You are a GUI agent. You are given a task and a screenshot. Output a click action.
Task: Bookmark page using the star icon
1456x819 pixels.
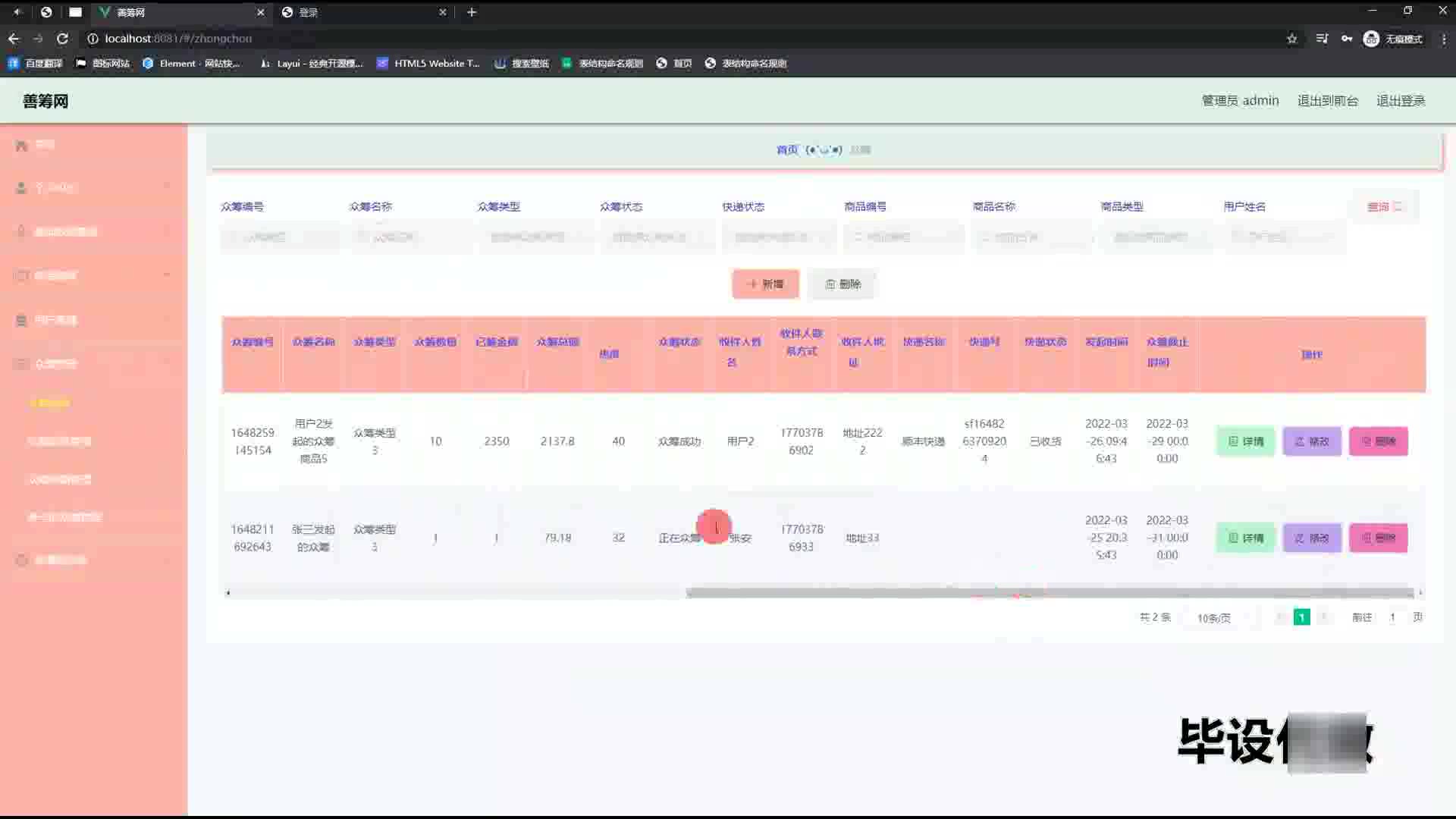(1291, 39)
